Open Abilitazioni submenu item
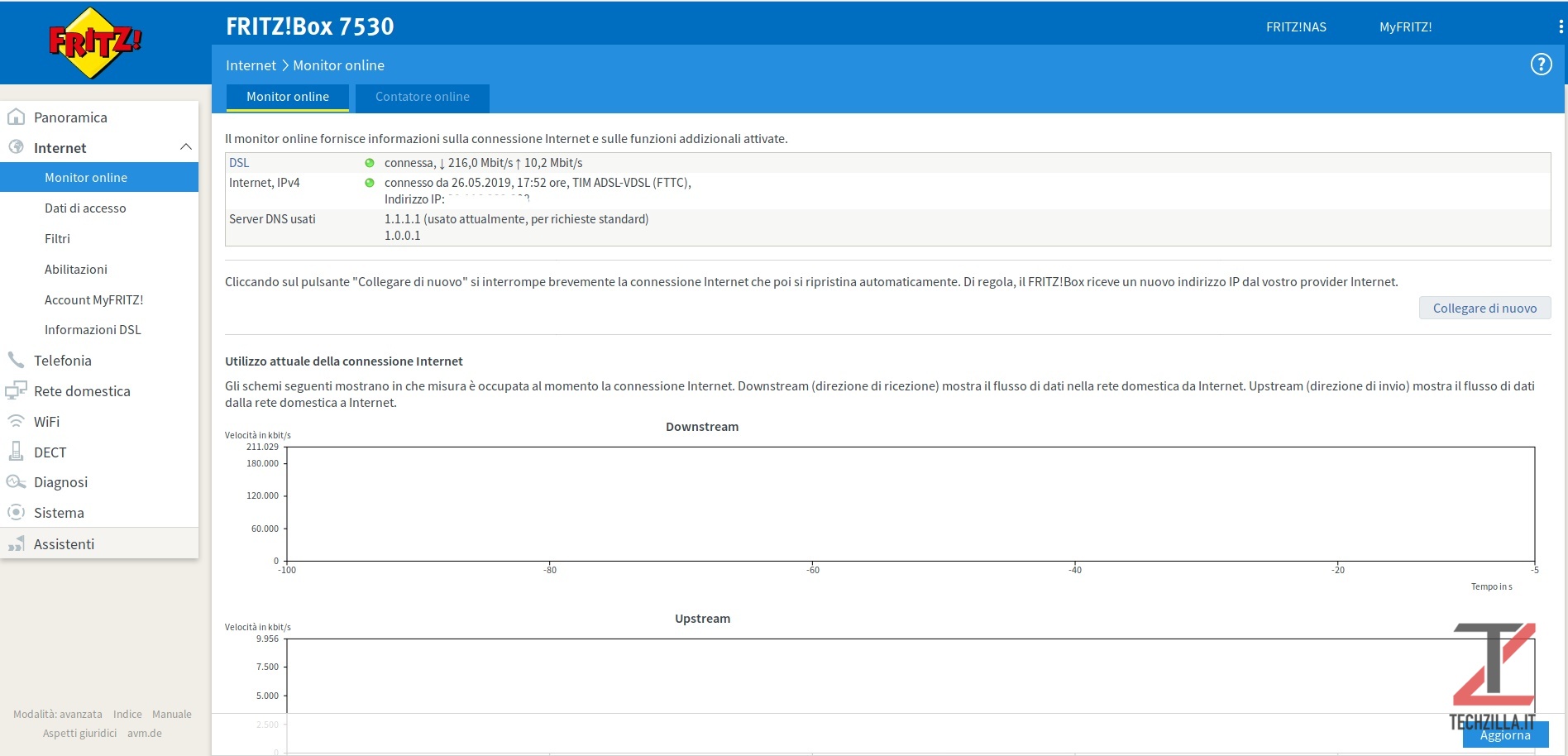The height and width of the screenshot is (756, 1568). point(76,269)
